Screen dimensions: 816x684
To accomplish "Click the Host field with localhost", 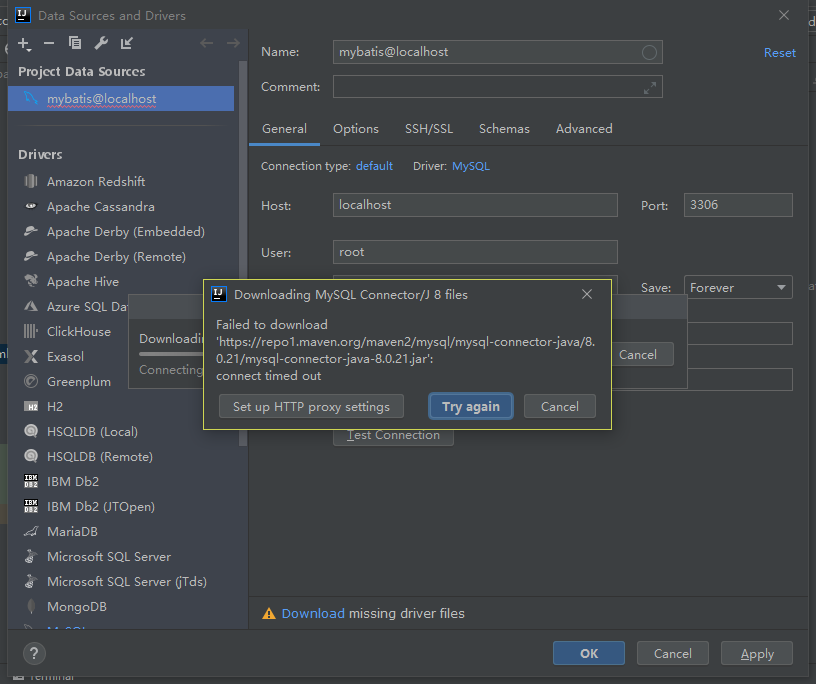I will pyautogui.click(x=475, y=205).
